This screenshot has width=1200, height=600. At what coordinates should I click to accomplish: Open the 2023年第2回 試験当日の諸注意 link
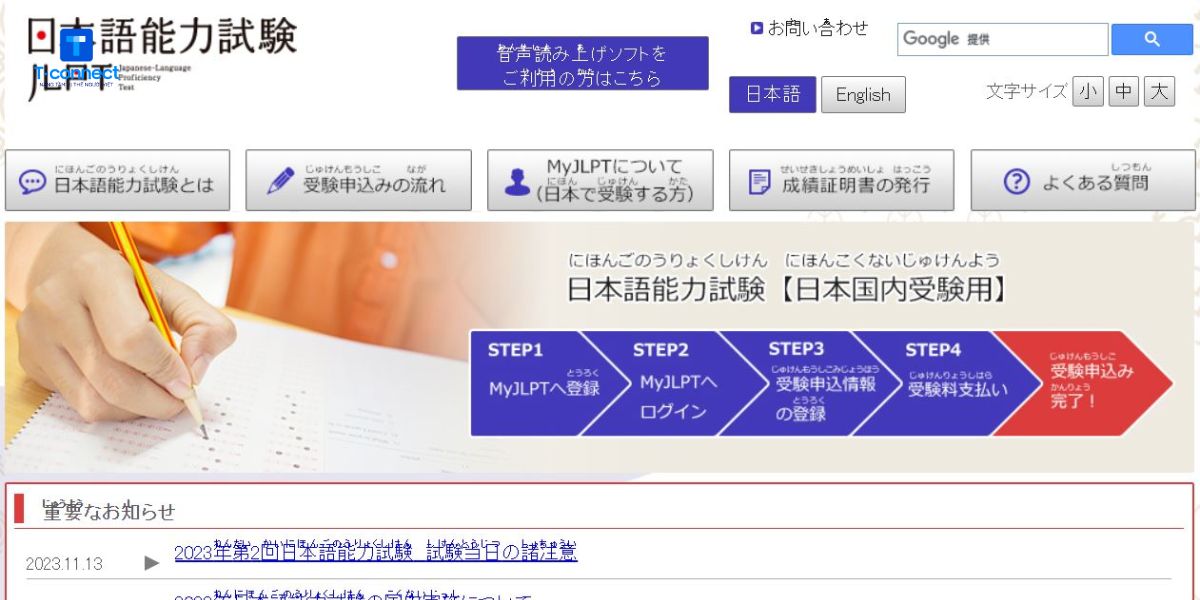click(x=376, y=552)
